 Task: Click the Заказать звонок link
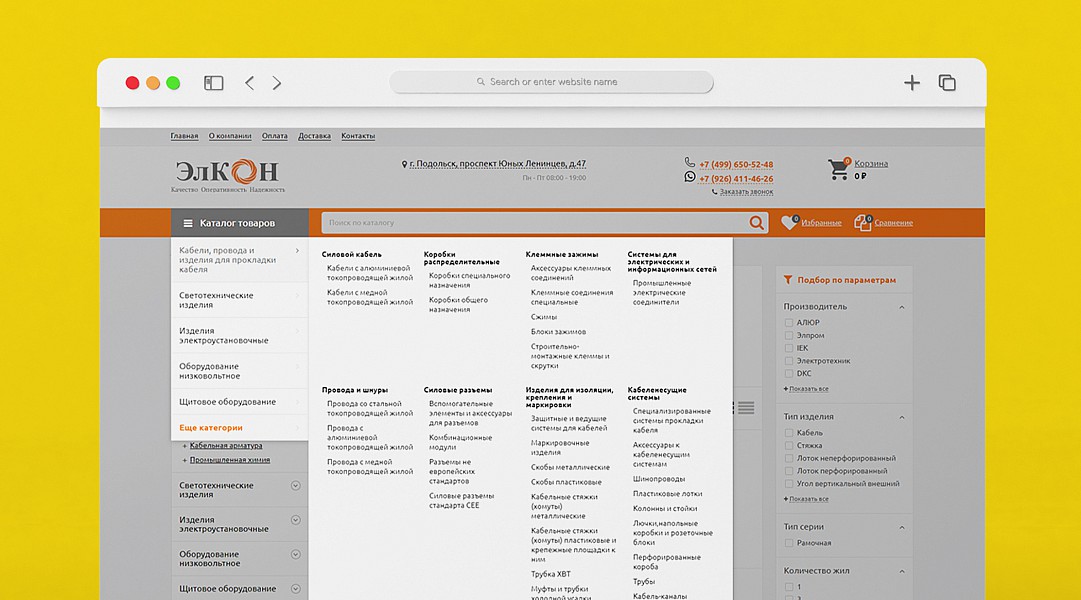point(745,192)
